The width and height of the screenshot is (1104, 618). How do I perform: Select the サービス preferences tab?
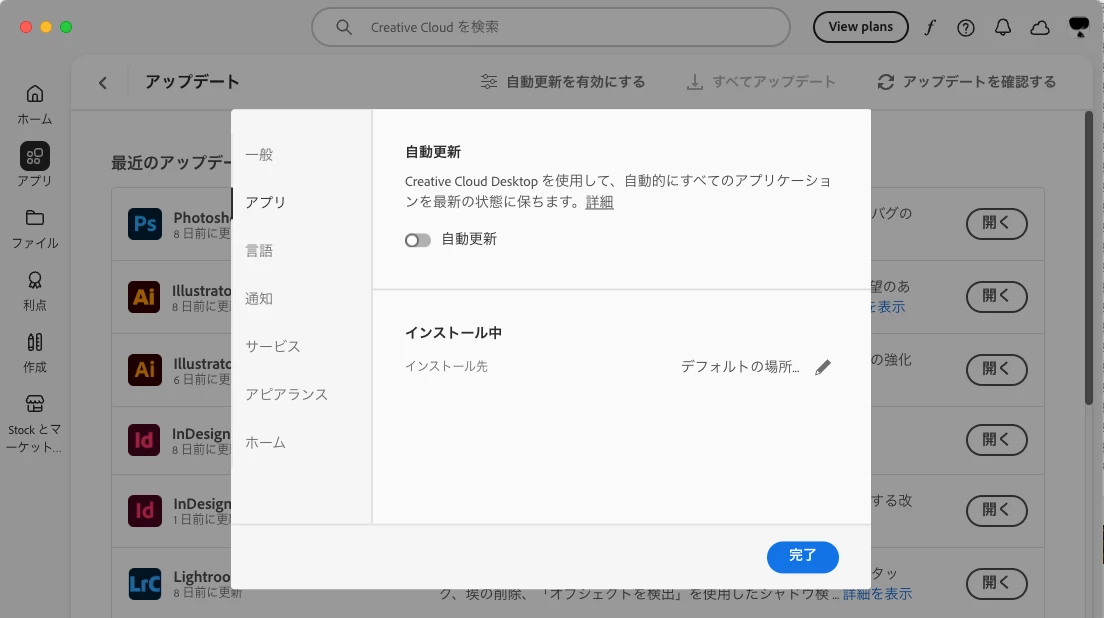point(272,346)
